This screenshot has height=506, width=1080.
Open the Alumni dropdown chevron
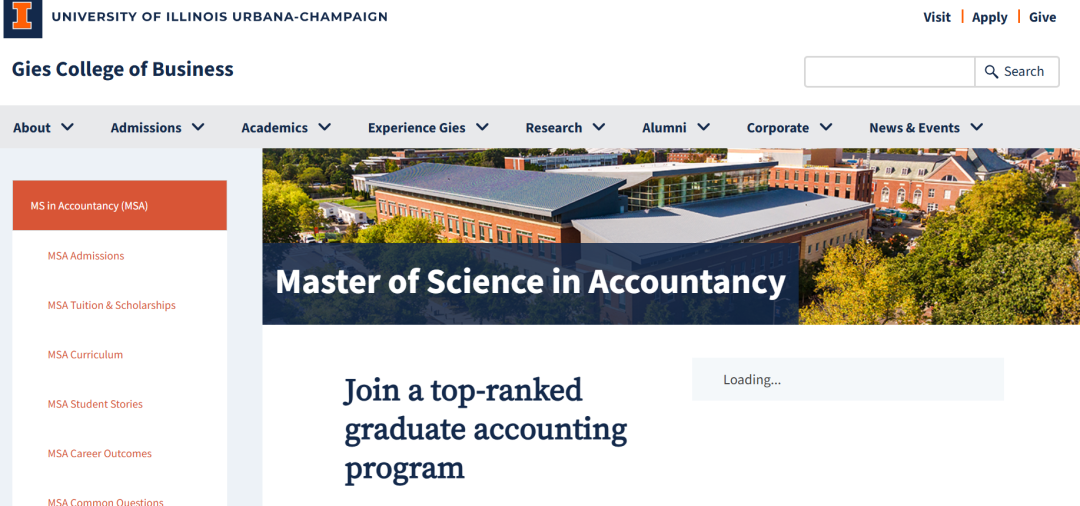[x=704, y=127]
